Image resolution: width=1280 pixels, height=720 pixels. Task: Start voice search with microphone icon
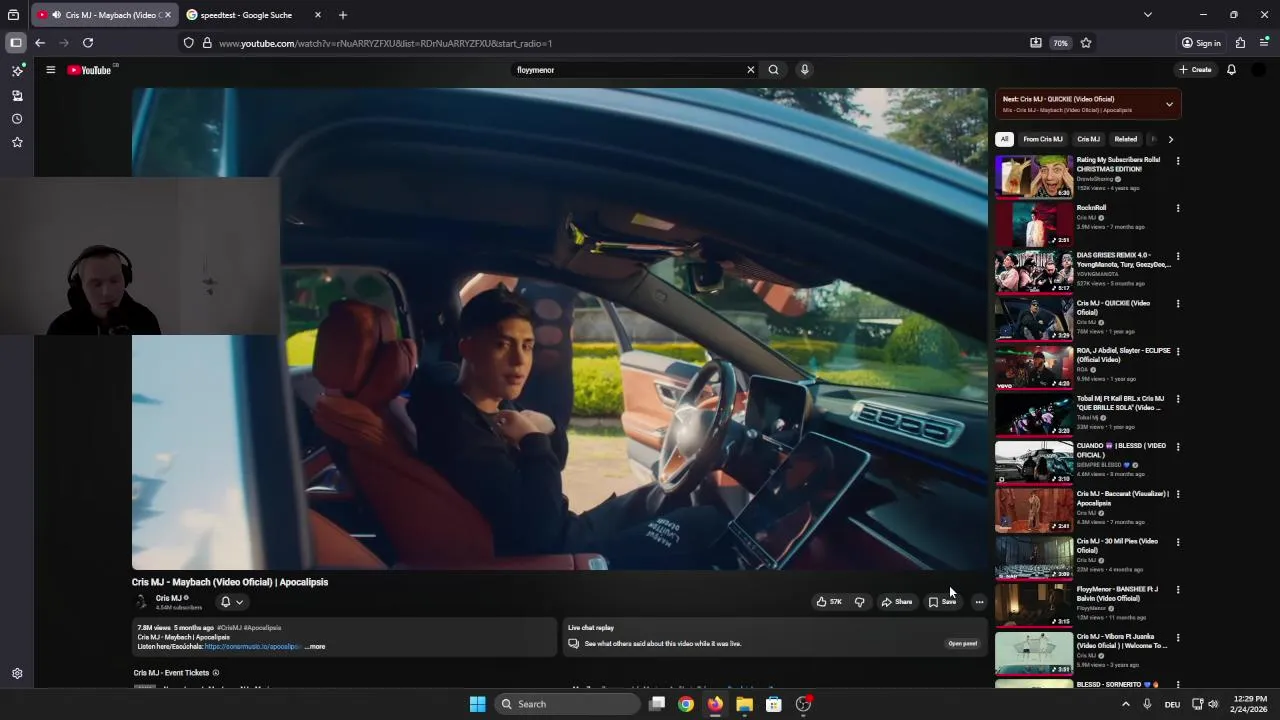[804, 70]
